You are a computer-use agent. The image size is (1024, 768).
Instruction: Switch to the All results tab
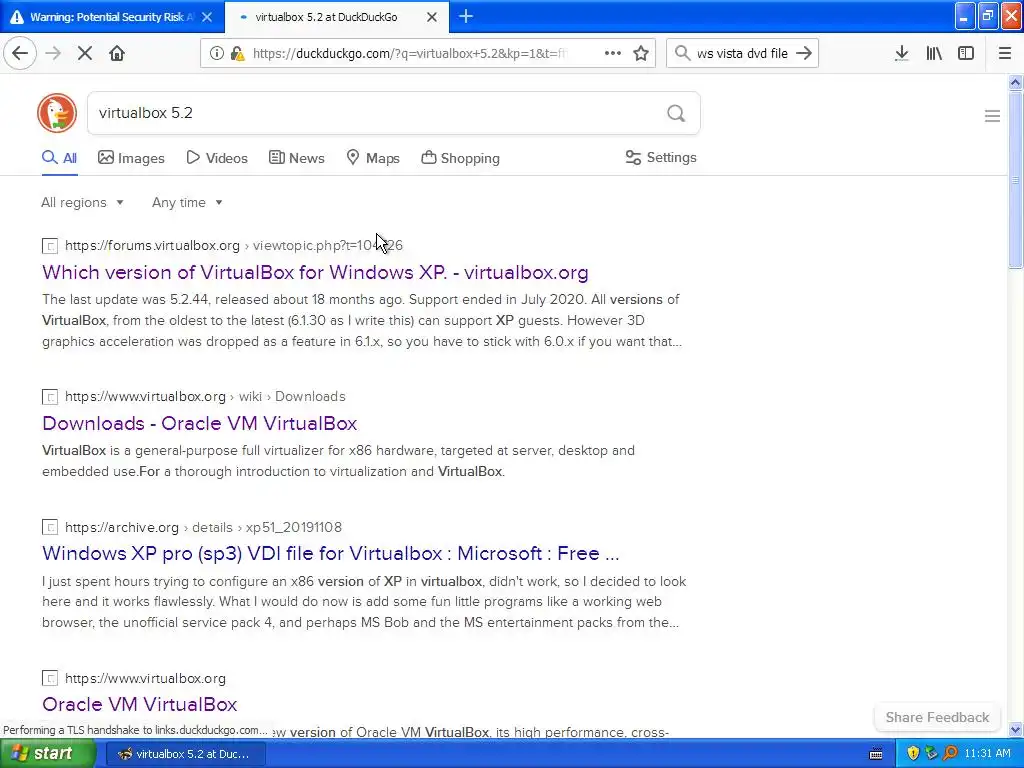[59, 158]
